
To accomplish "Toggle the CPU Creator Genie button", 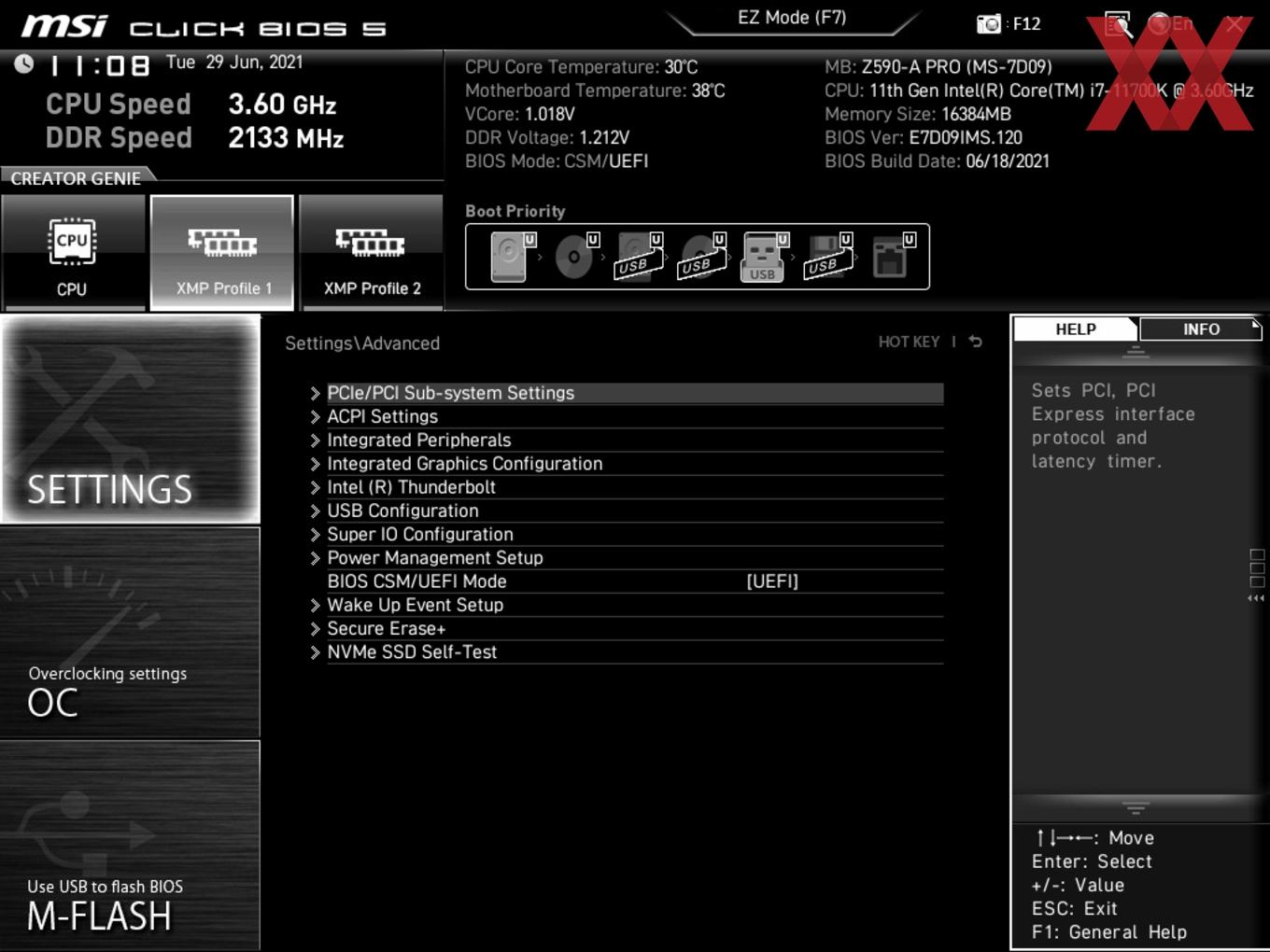I will coord(73,252).
